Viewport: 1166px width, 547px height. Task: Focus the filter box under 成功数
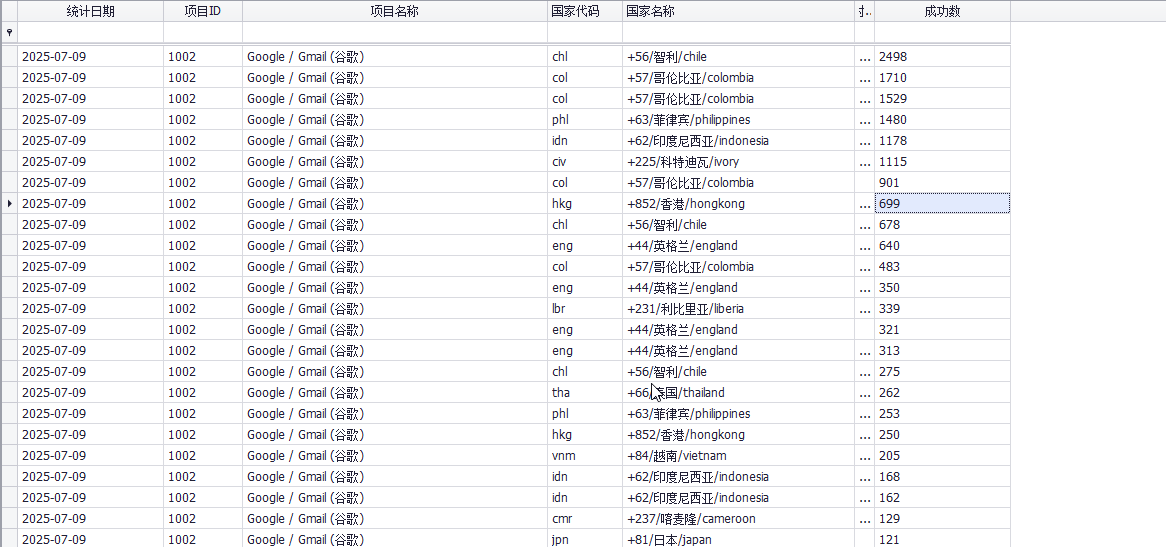tap(942, 33)
